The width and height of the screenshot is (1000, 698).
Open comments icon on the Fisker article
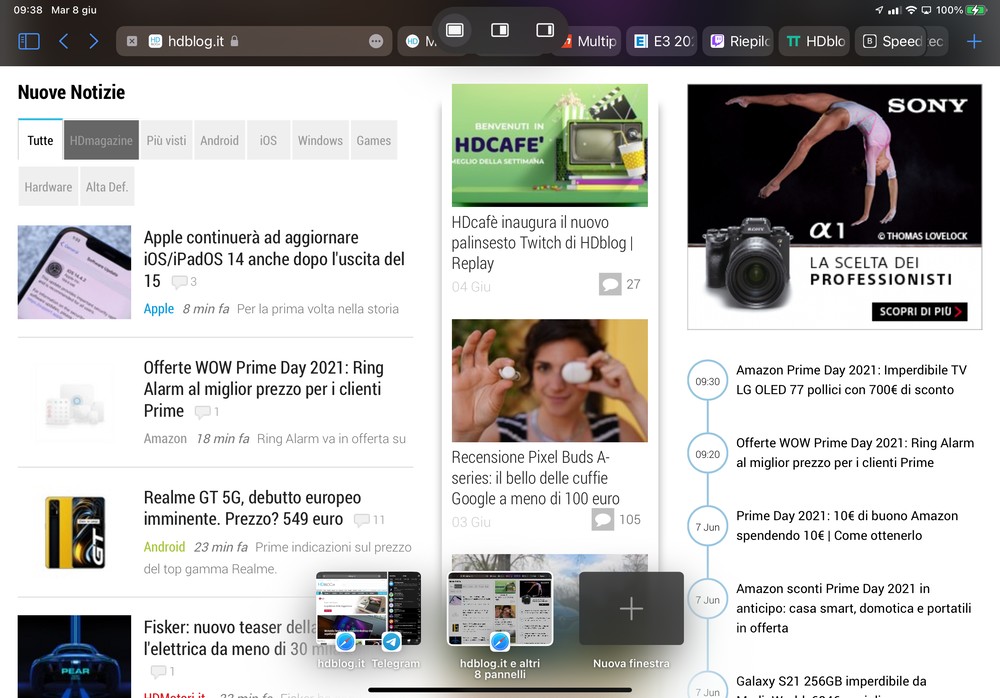coord(158,671)
